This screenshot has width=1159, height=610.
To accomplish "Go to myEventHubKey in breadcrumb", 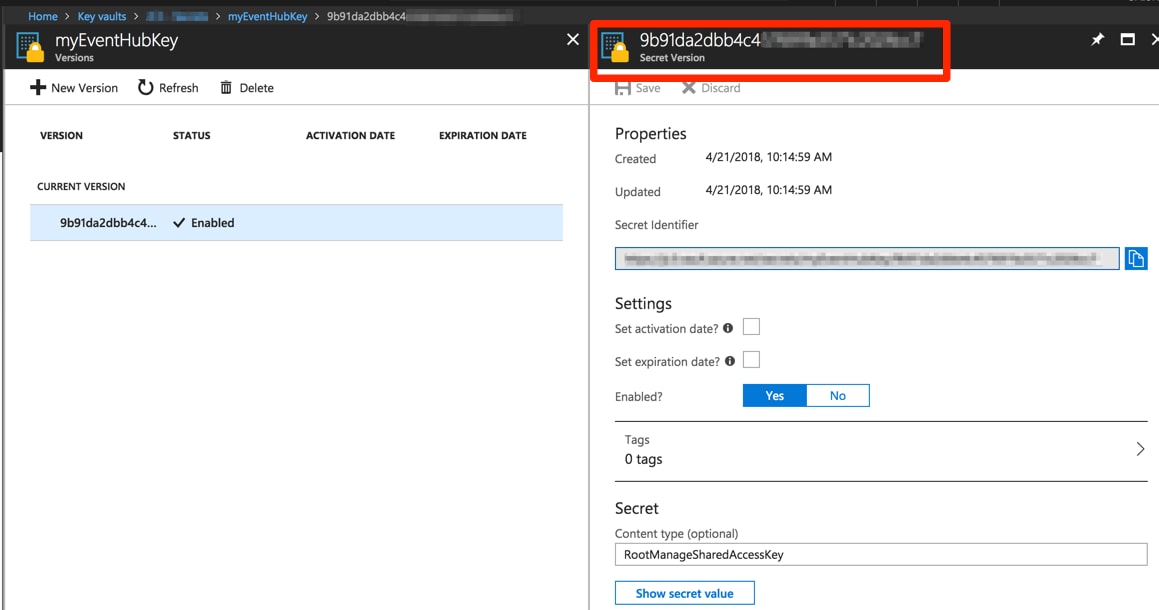I will pyautogui.click(x=267, y=16).
